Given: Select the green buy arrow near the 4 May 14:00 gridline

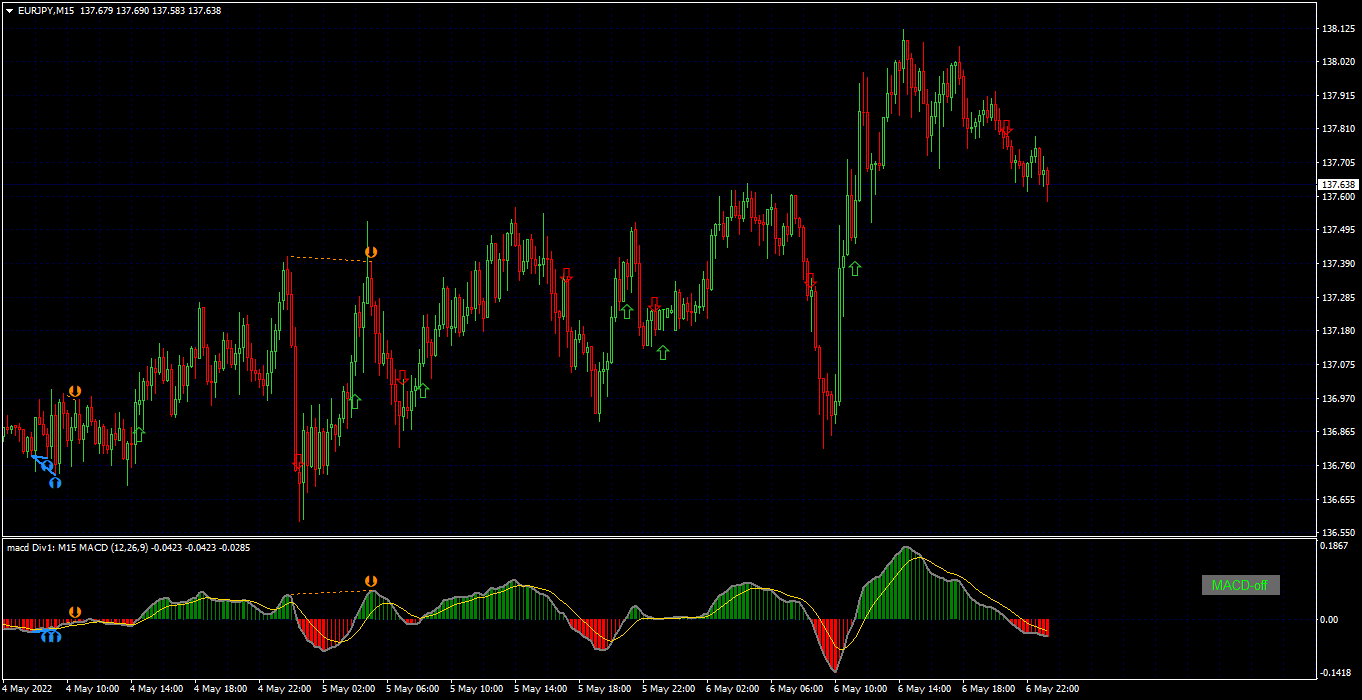Looking at the screenshot, I should [138, 433].
